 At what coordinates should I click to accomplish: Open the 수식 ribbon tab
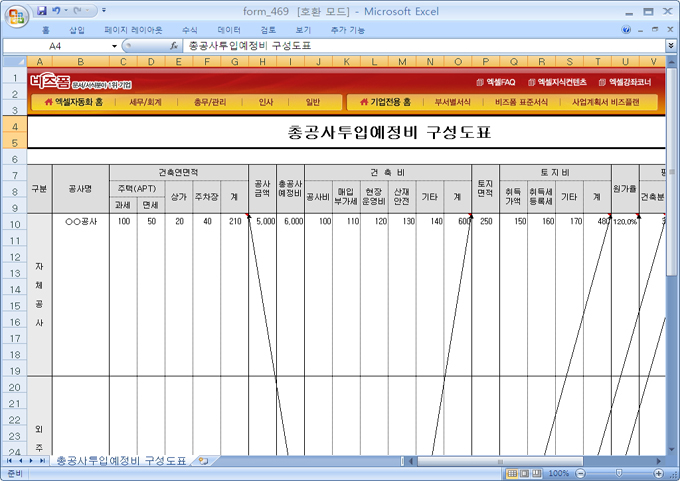tap(190, 30)
